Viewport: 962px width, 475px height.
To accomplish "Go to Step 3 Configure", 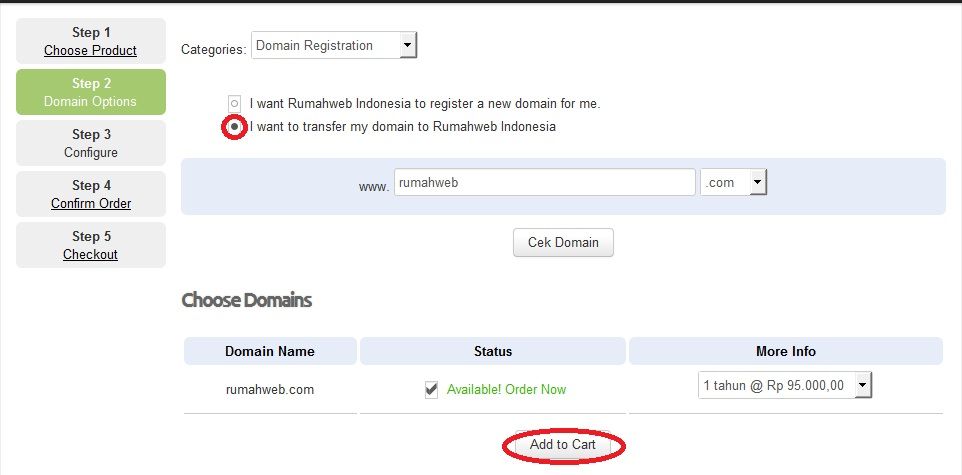I will (91, 143).
